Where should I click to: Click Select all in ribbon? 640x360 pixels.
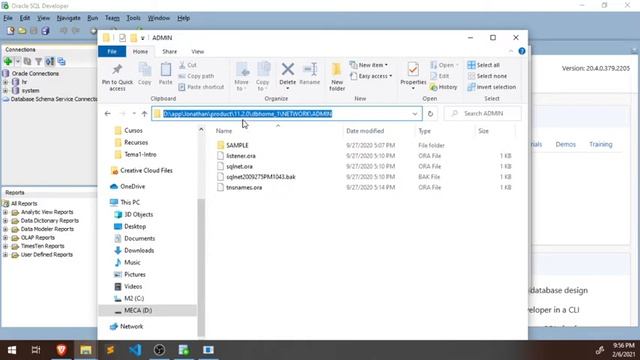pos(484,65)
